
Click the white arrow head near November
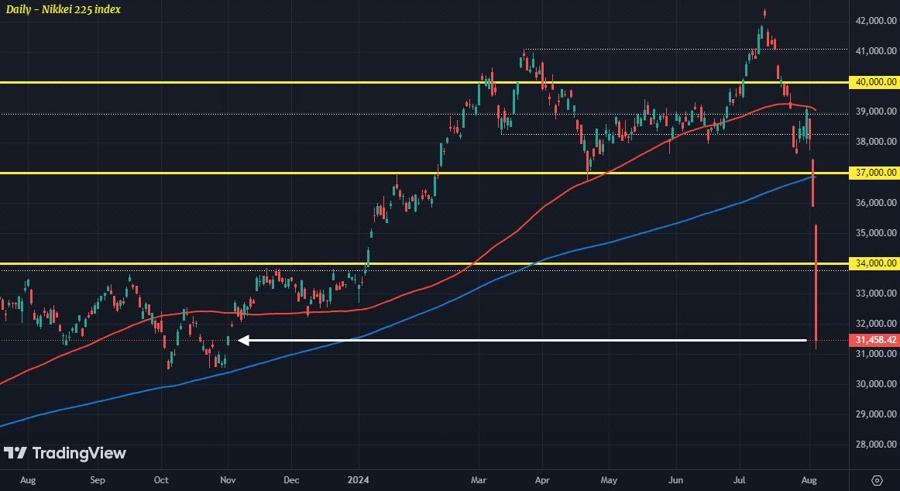coord(243,341)
